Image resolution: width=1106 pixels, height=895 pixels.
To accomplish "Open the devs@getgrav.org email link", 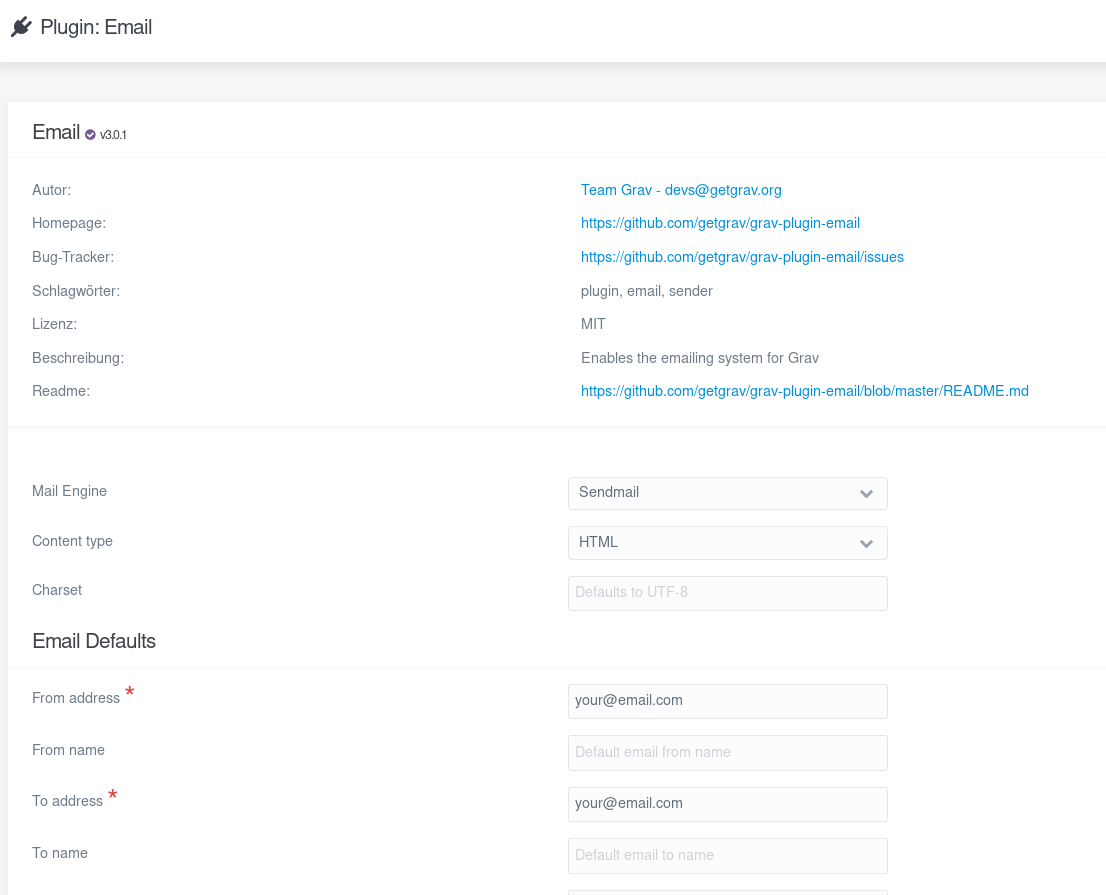I will tap(723, 190).
